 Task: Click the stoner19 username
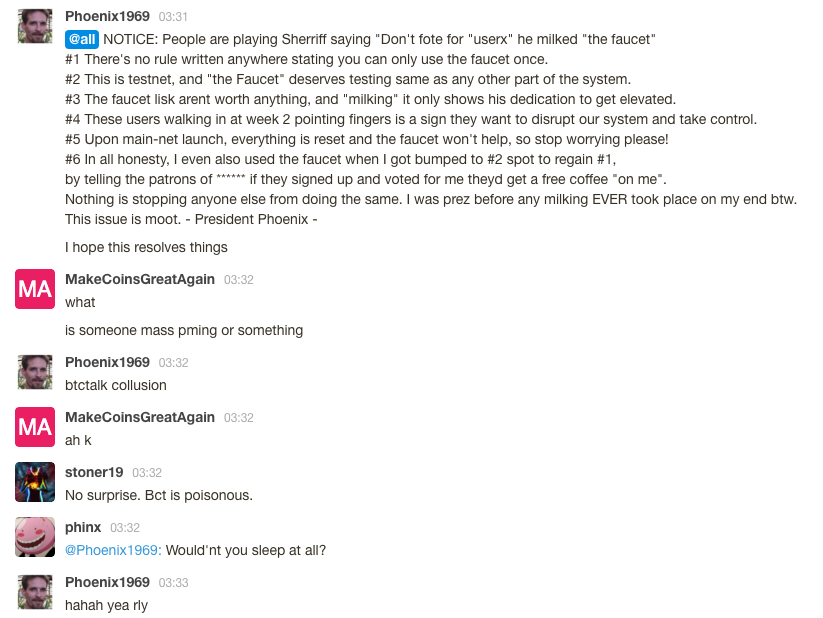click(x=94, y=472)
